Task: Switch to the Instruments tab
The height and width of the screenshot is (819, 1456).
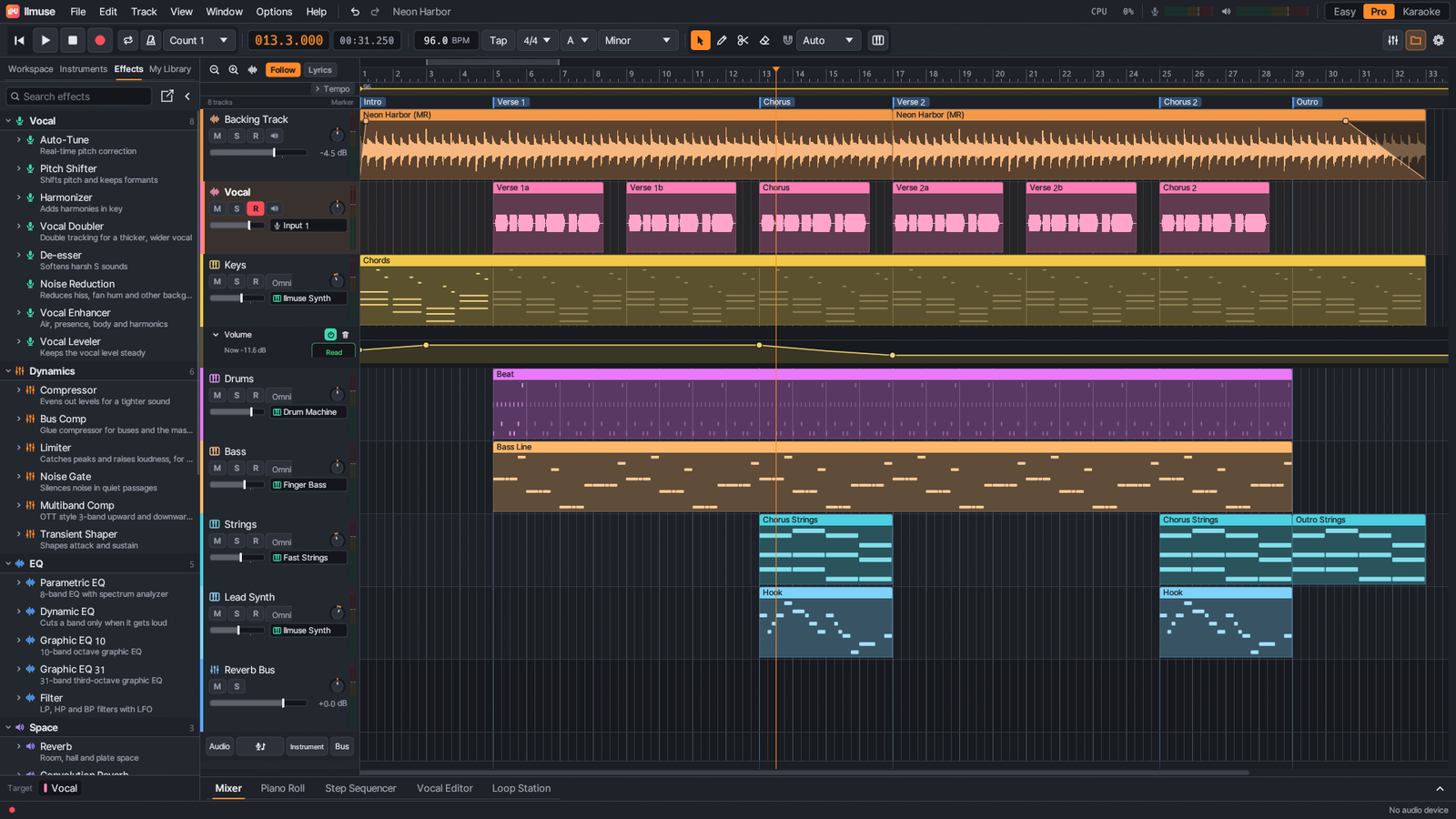Action: [x=84, y=69]
